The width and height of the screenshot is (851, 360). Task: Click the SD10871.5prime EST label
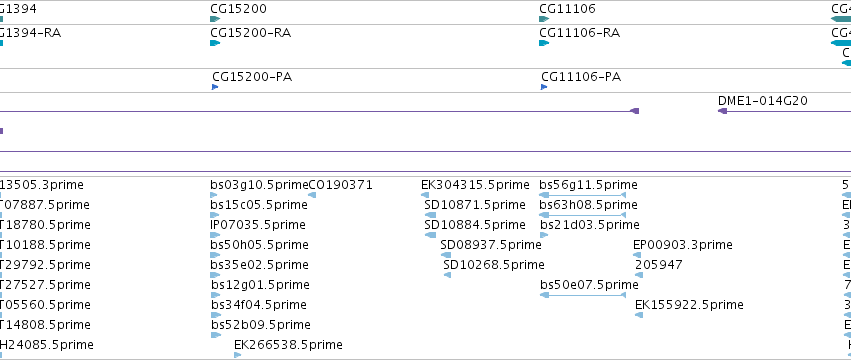coord(475,205)
